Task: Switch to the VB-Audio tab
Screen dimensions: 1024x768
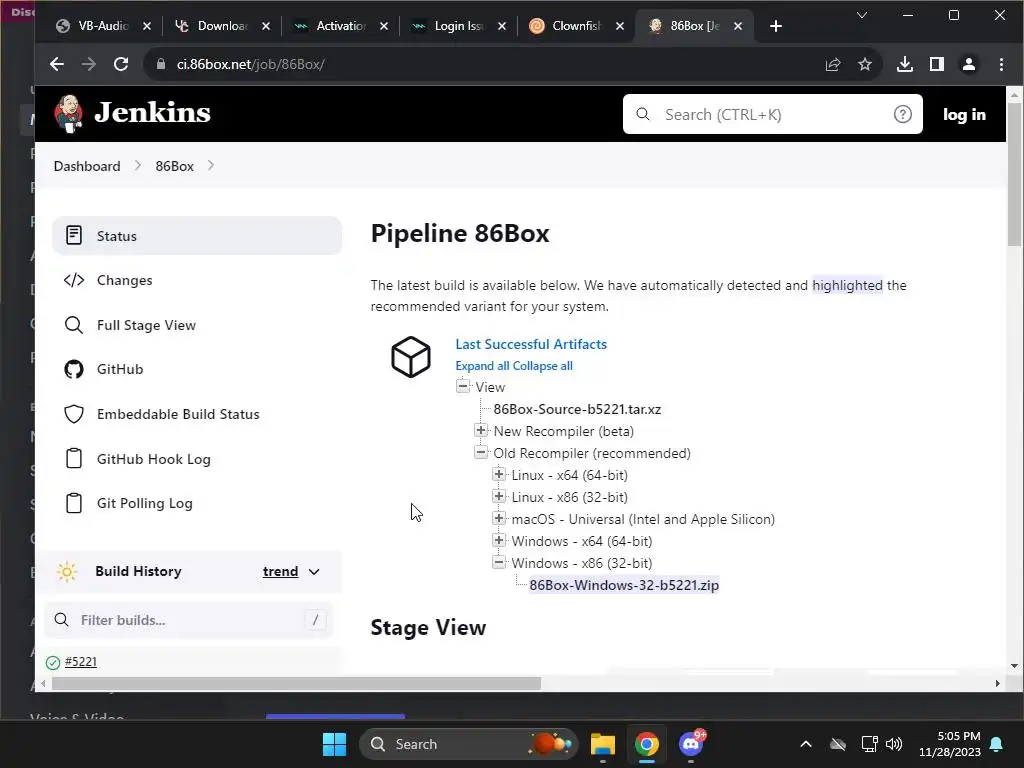Action: pos(103,25)
